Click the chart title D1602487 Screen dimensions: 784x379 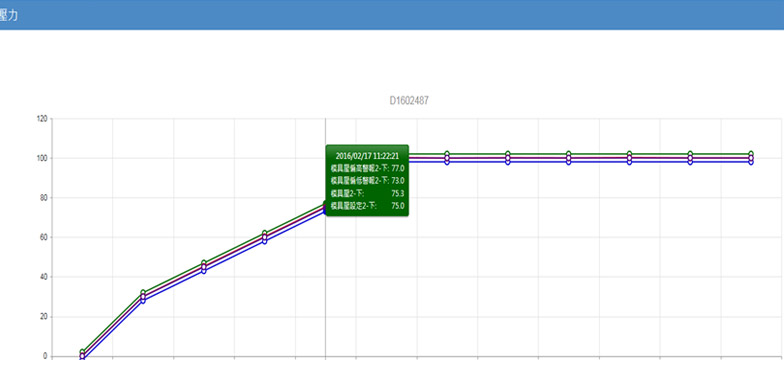[x=408, y=100]
